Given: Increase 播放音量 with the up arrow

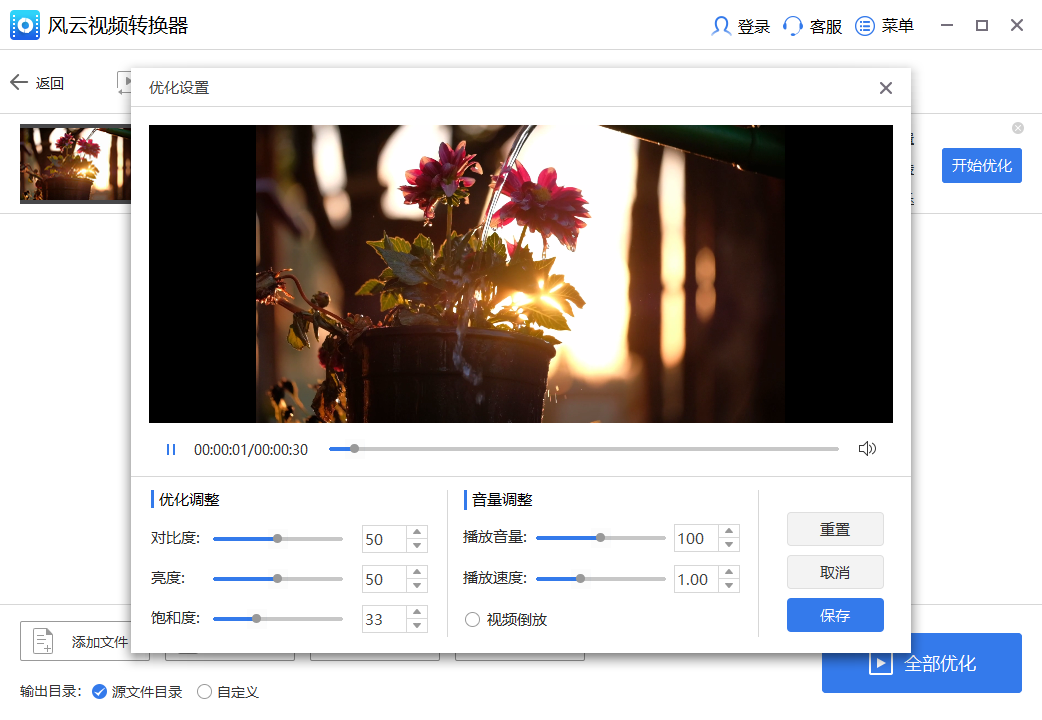Looking at the screenshot, I should [x=729, y=532].
